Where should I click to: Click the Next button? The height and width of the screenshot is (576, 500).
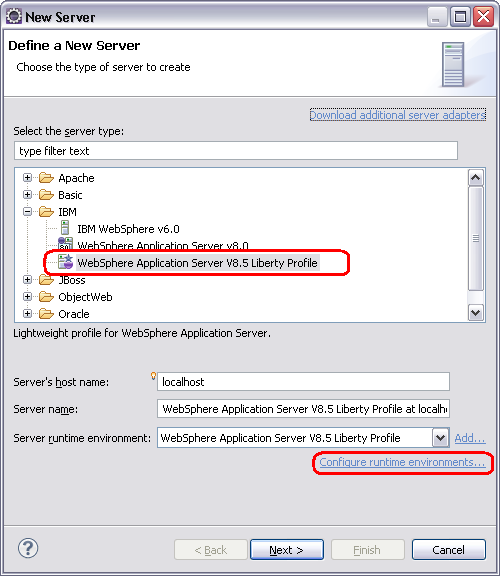coord(287,550)
